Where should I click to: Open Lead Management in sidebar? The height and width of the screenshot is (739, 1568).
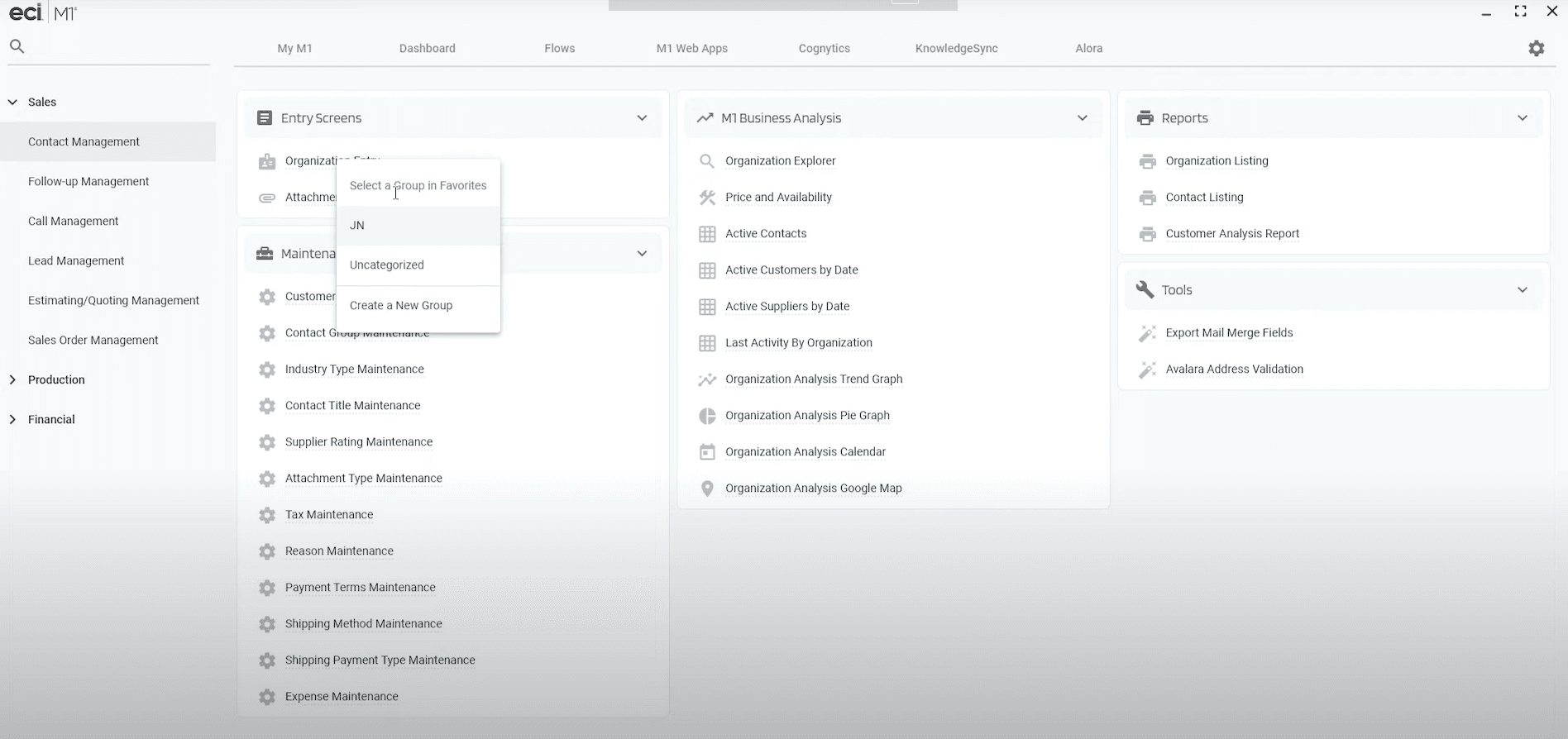[76, 261]
